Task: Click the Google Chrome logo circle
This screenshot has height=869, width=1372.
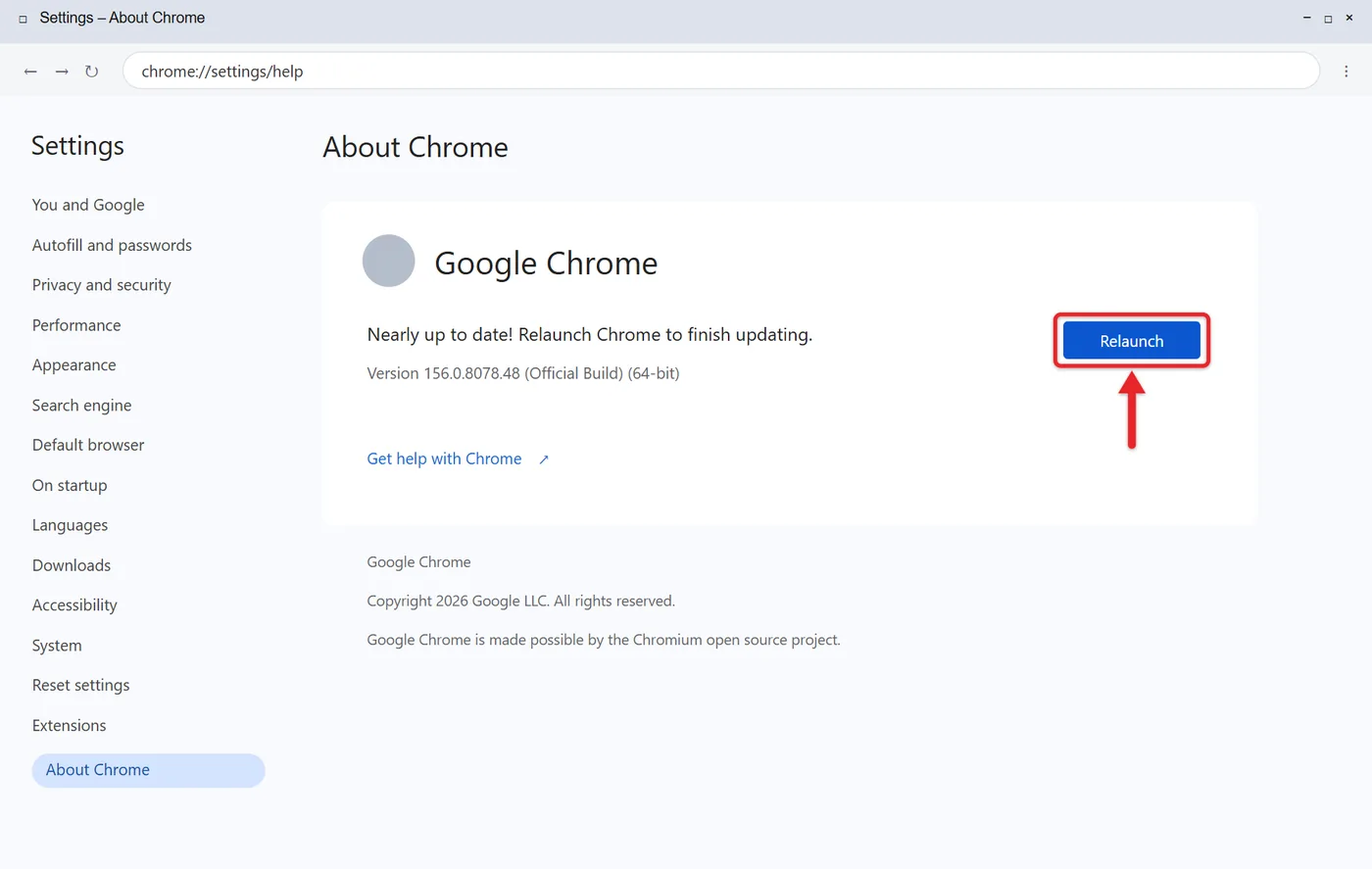Action: tap(389, 261)
